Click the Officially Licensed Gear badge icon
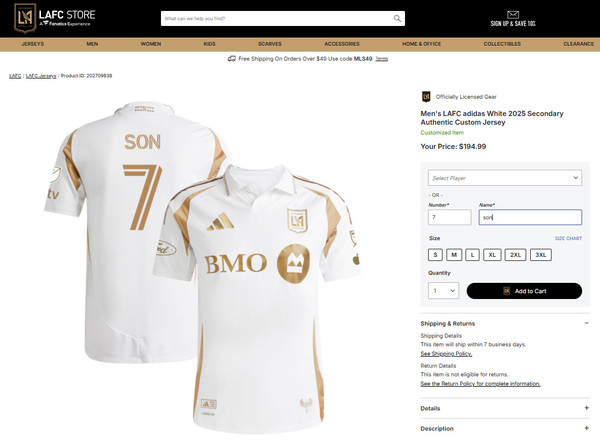Image resolution: width=600 pixels, height=441 pixels. pos(426,96)
